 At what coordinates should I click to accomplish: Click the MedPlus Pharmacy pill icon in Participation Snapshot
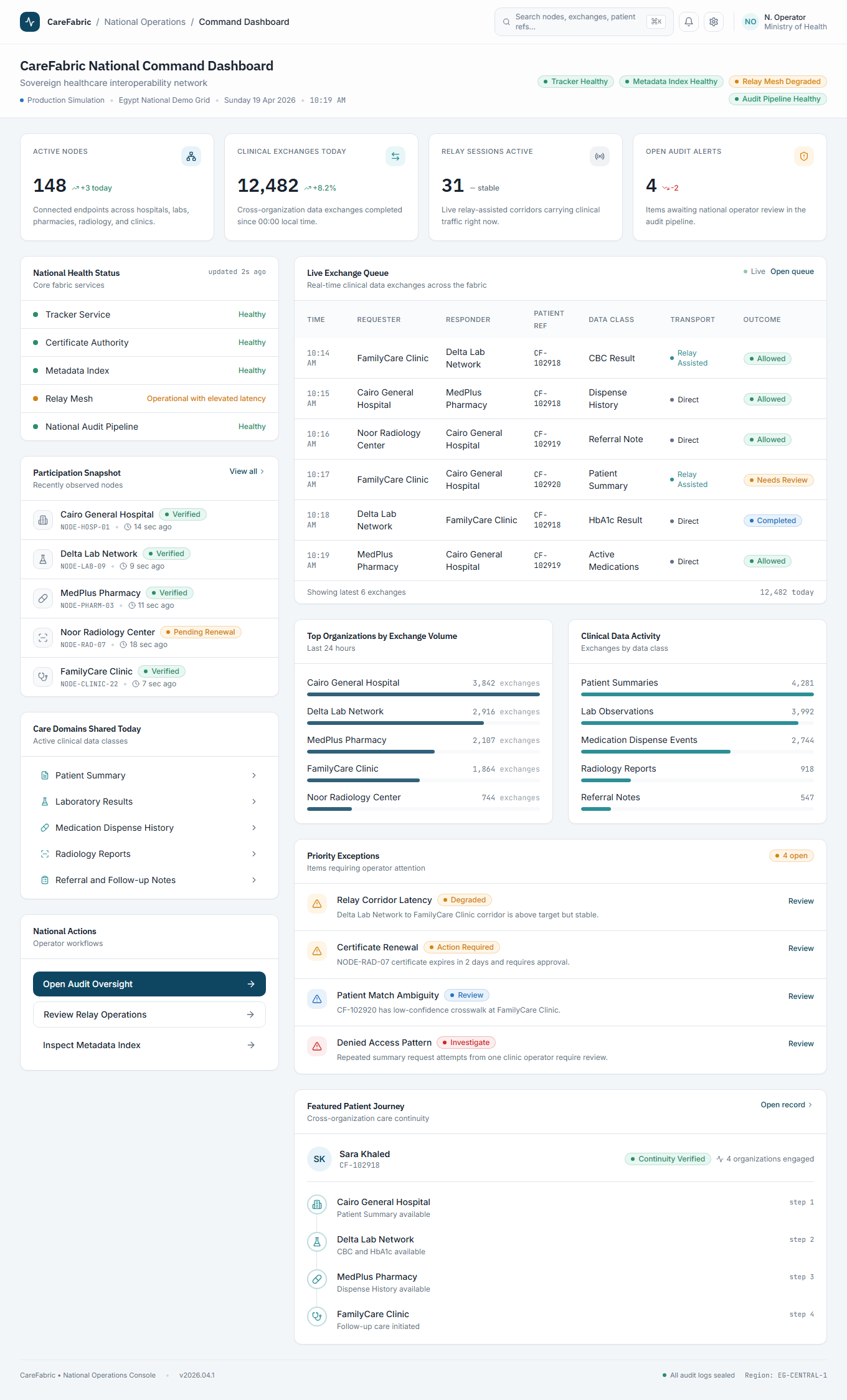[43, 598]
